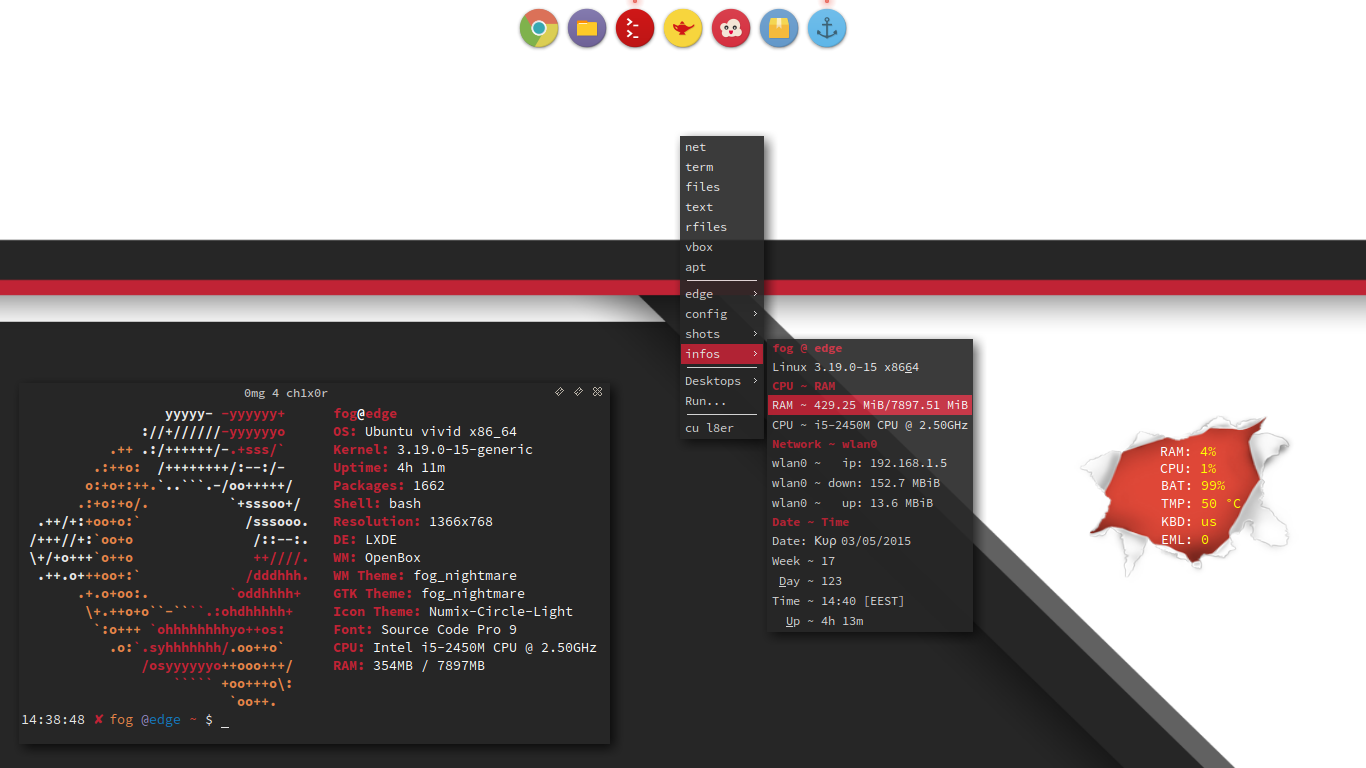
Task: Click 'RAM: 354MB / 7897MB' in terminal
Action: point(409,666)
